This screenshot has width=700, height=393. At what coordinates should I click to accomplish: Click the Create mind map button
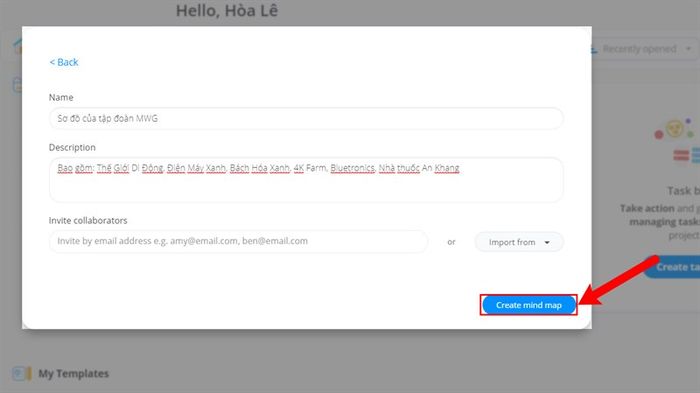point(529,305)
